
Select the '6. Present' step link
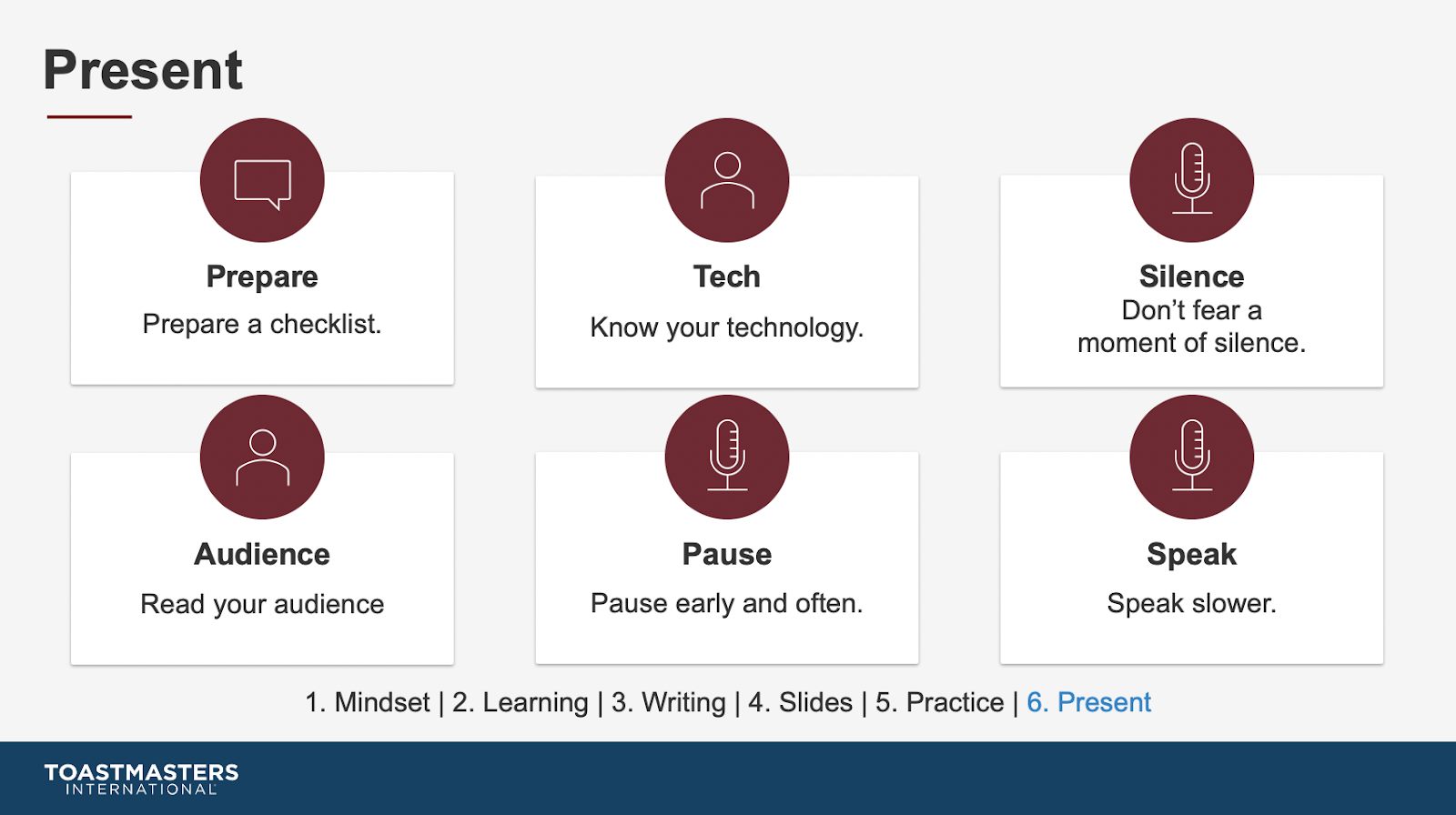[1088, 702]
